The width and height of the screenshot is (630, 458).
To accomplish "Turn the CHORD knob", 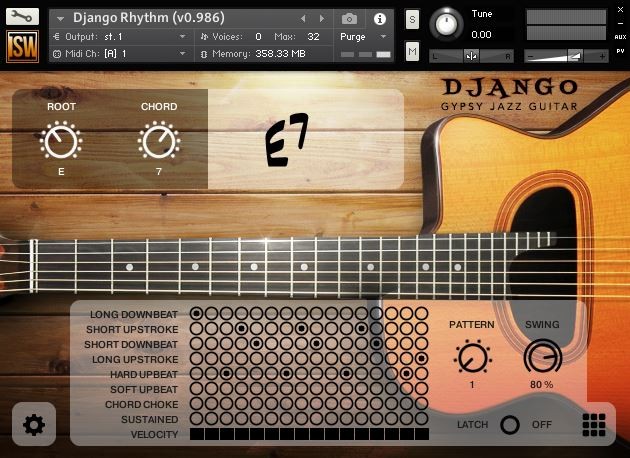I will [x=159, y=141].
